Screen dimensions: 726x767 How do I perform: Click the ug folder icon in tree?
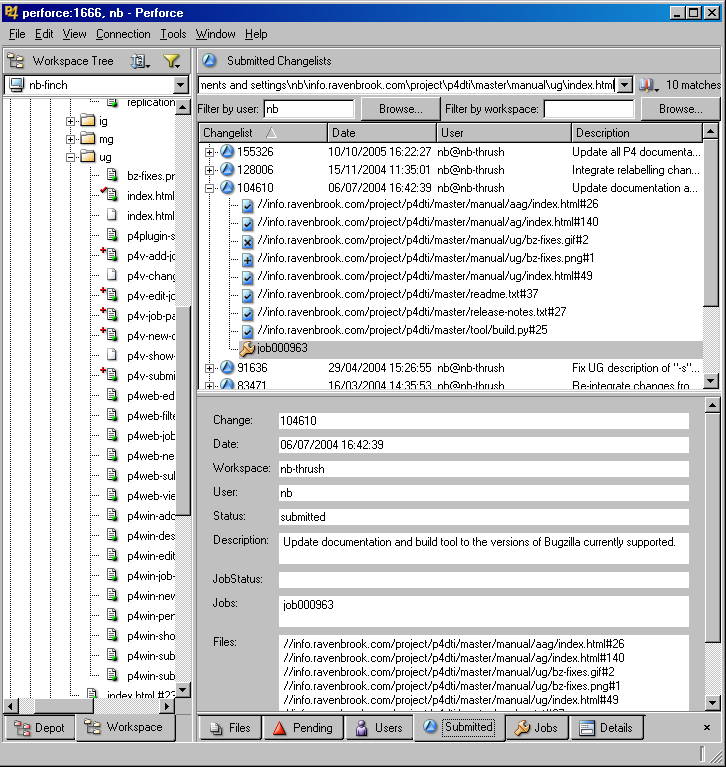tap(87, 158)
